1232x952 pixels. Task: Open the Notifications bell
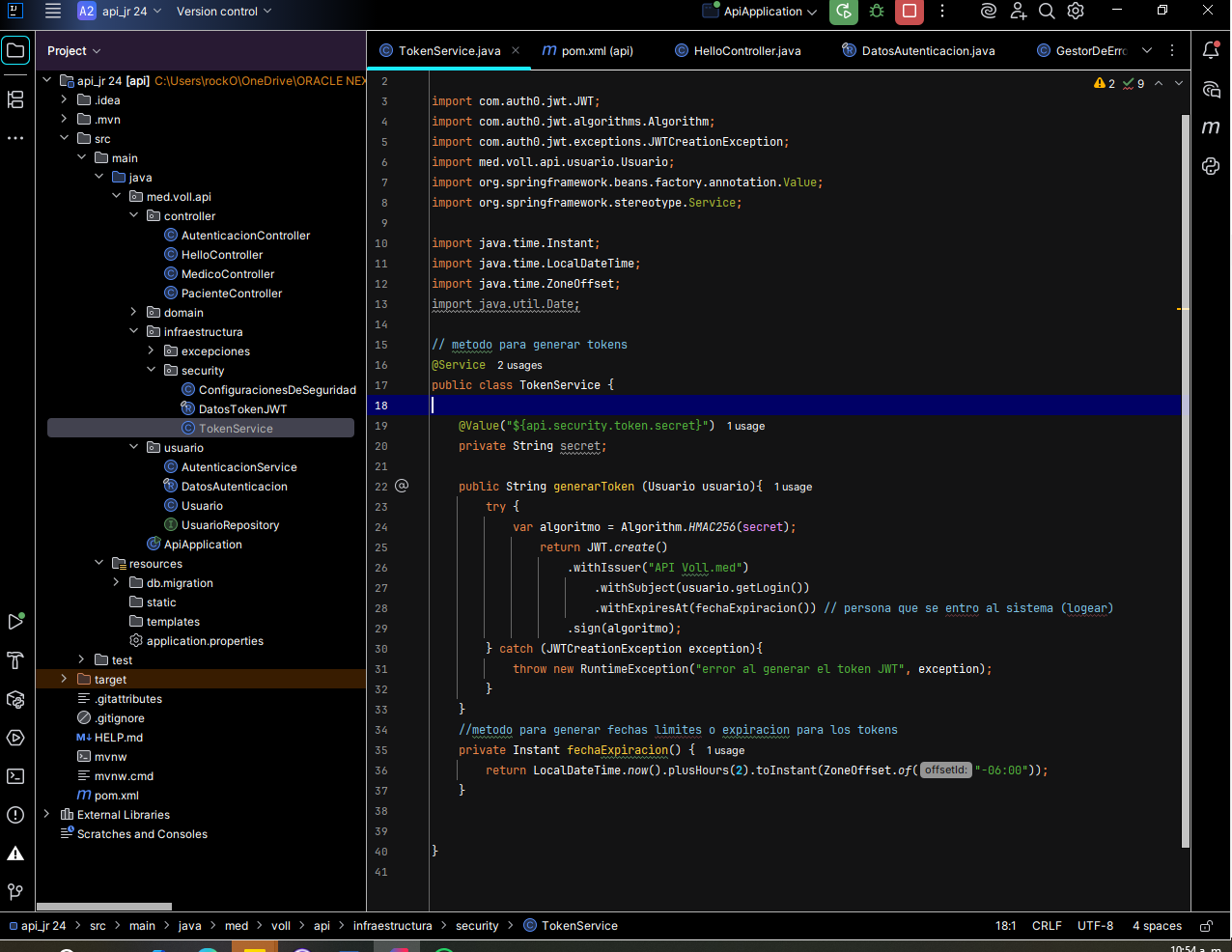point(1211,50)
